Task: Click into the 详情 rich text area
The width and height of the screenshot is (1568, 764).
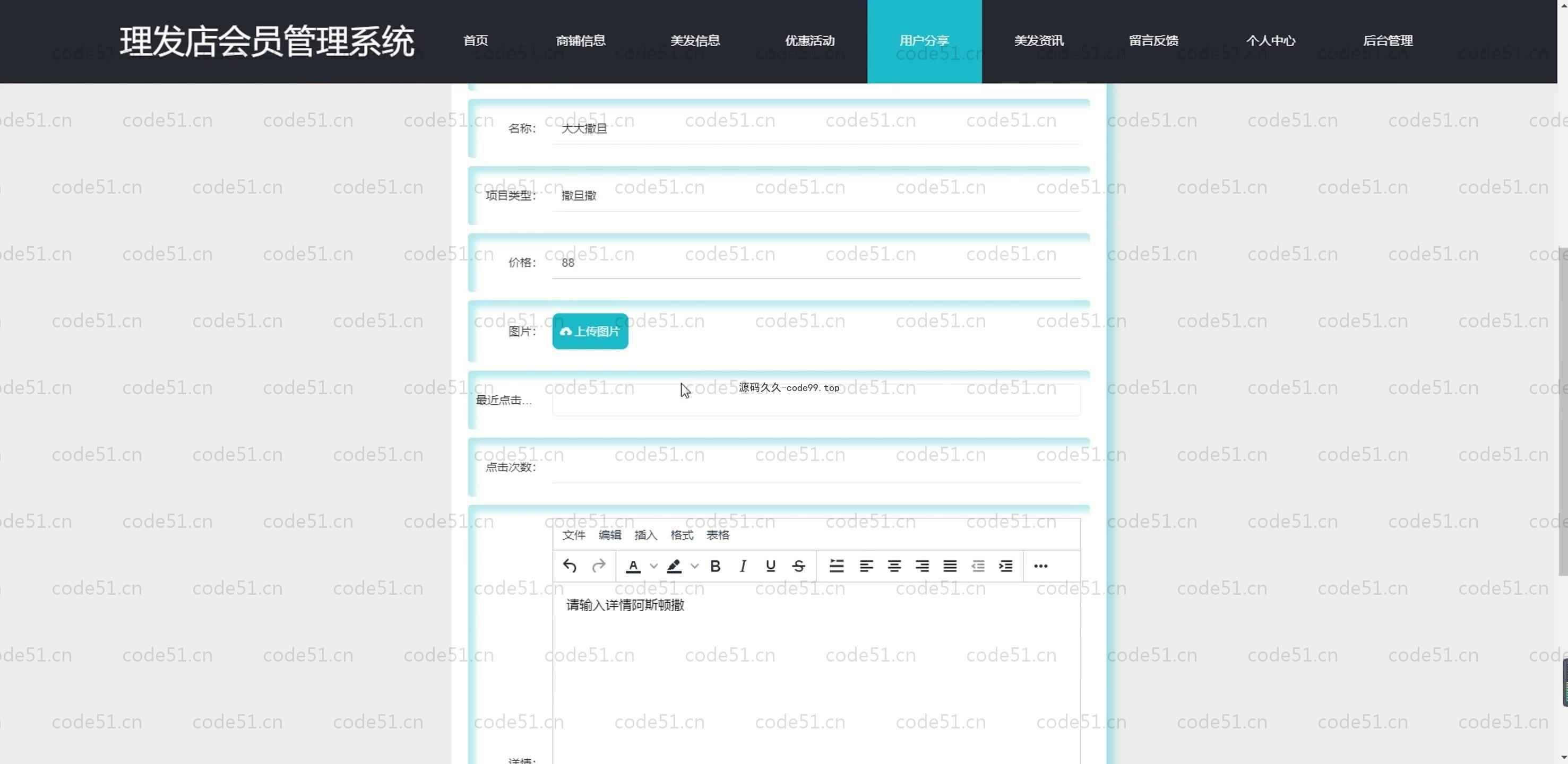Action: [816, 673]
